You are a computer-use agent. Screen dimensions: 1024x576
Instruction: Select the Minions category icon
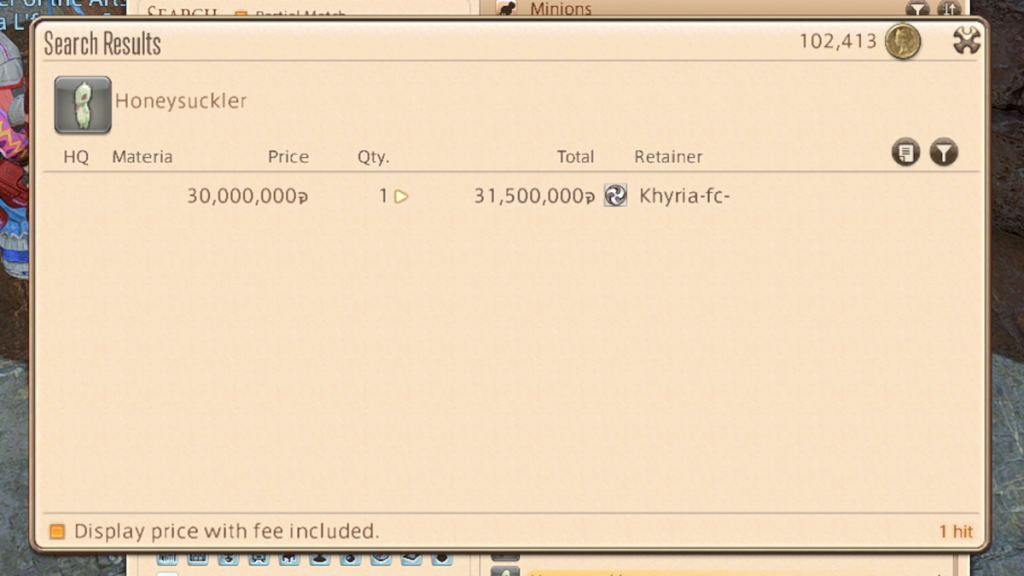coord(507,9)
